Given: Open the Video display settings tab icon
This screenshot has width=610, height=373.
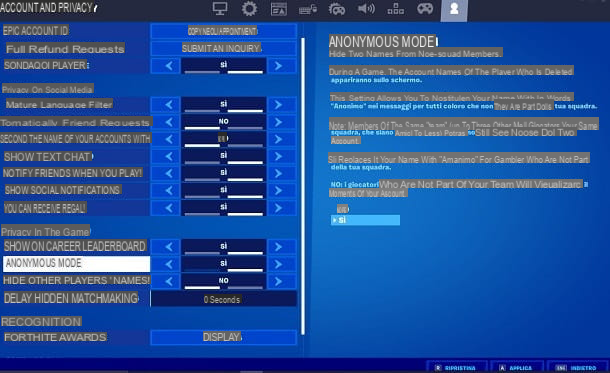Looking at the screenshot, I should pos(220,9).
